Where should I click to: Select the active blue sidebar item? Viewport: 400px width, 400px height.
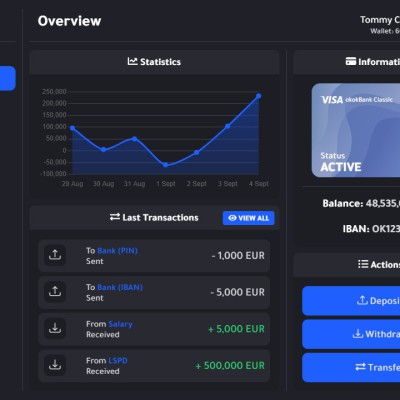tap(7, 78)
